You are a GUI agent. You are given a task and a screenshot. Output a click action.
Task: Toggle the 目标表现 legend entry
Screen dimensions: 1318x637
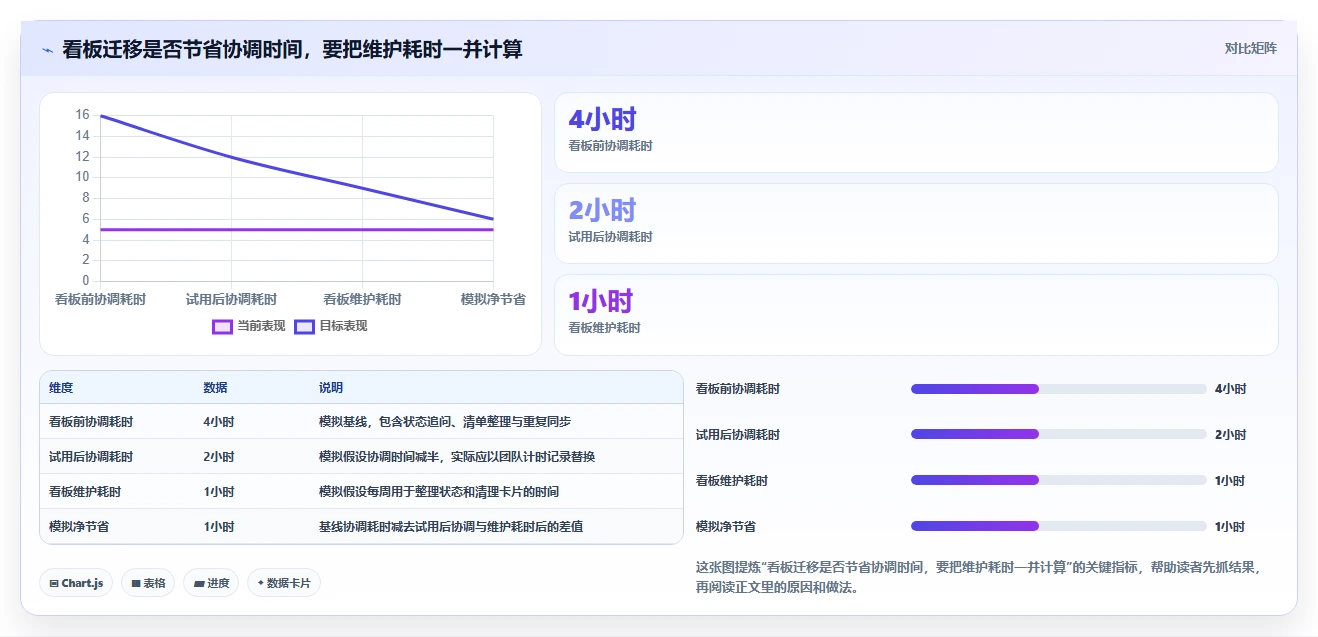coord(331,326)
